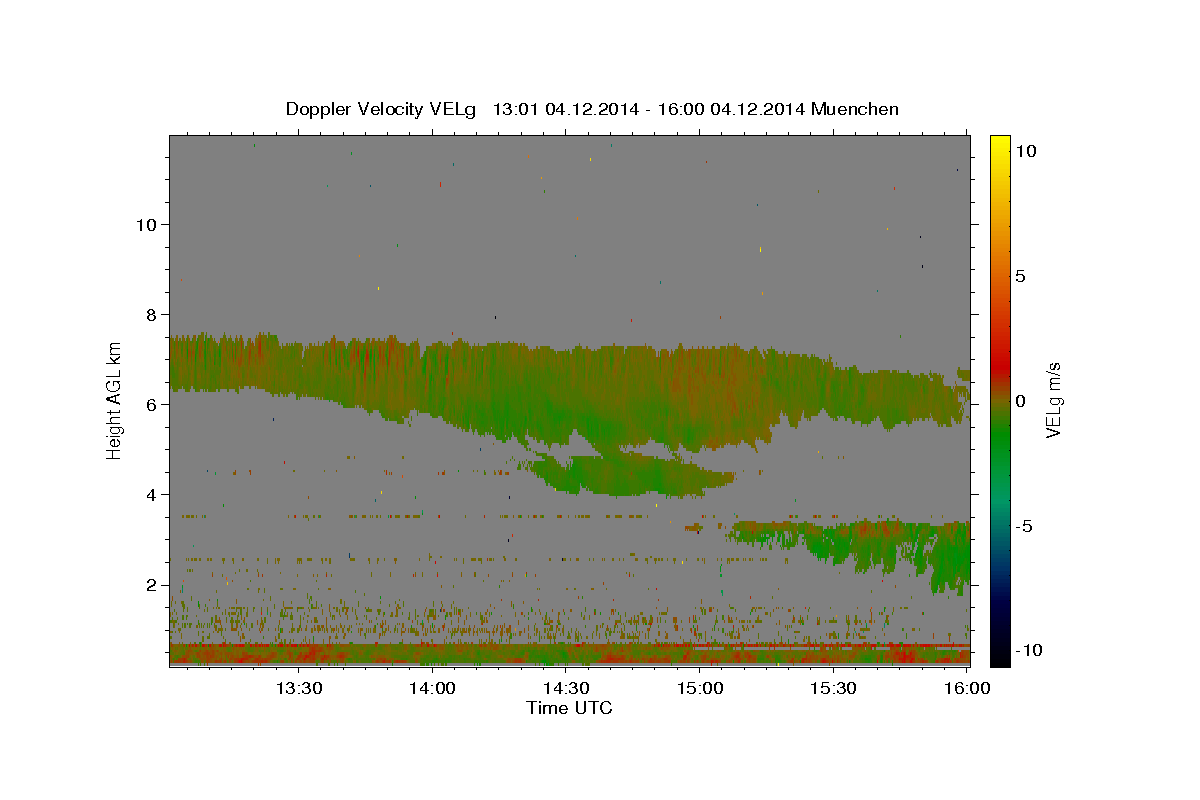Click the 14:00 time tick label

(432, 689)
